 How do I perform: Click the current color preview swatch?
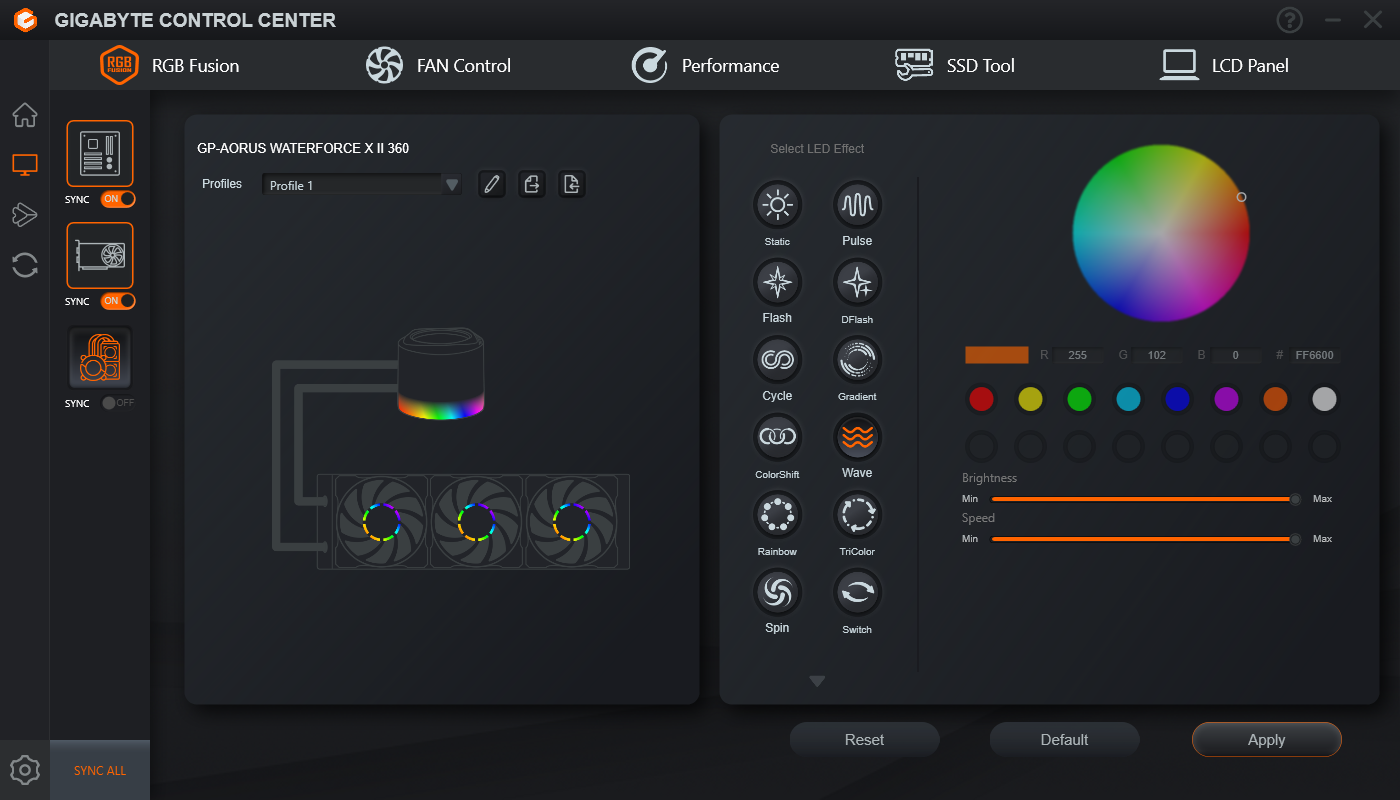click(x=996, y=355)
